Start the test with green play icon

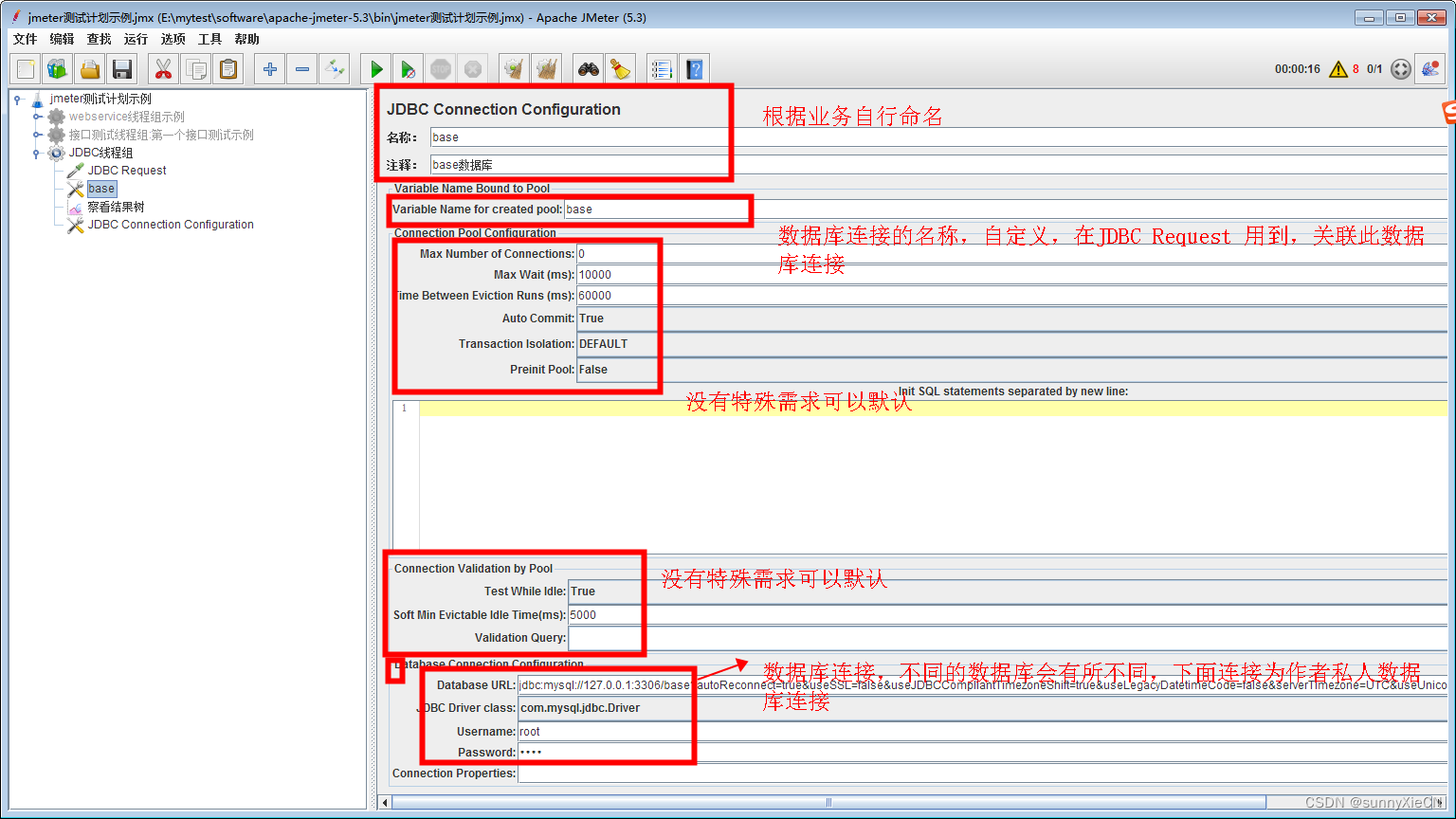[x=376, y=69]
